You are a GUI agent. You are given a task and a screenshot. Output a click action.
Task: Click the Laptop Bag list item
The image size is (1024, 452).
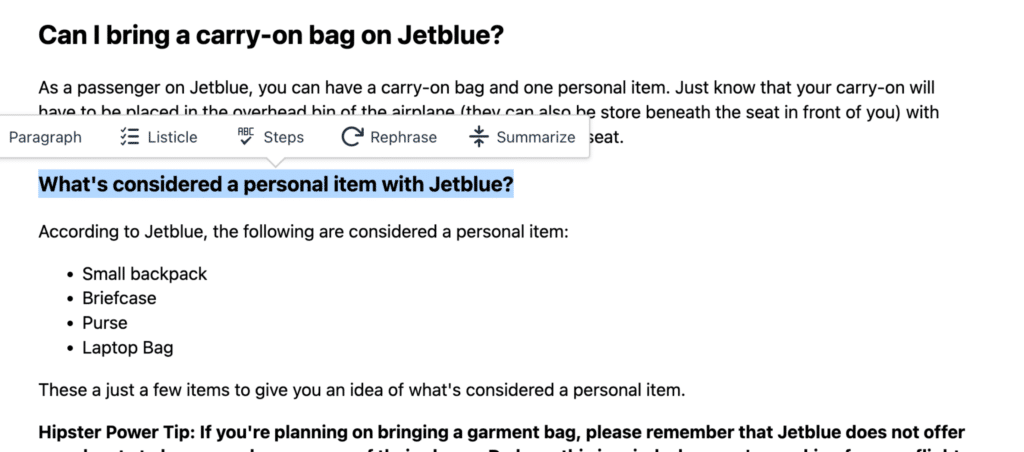(127, 348)
